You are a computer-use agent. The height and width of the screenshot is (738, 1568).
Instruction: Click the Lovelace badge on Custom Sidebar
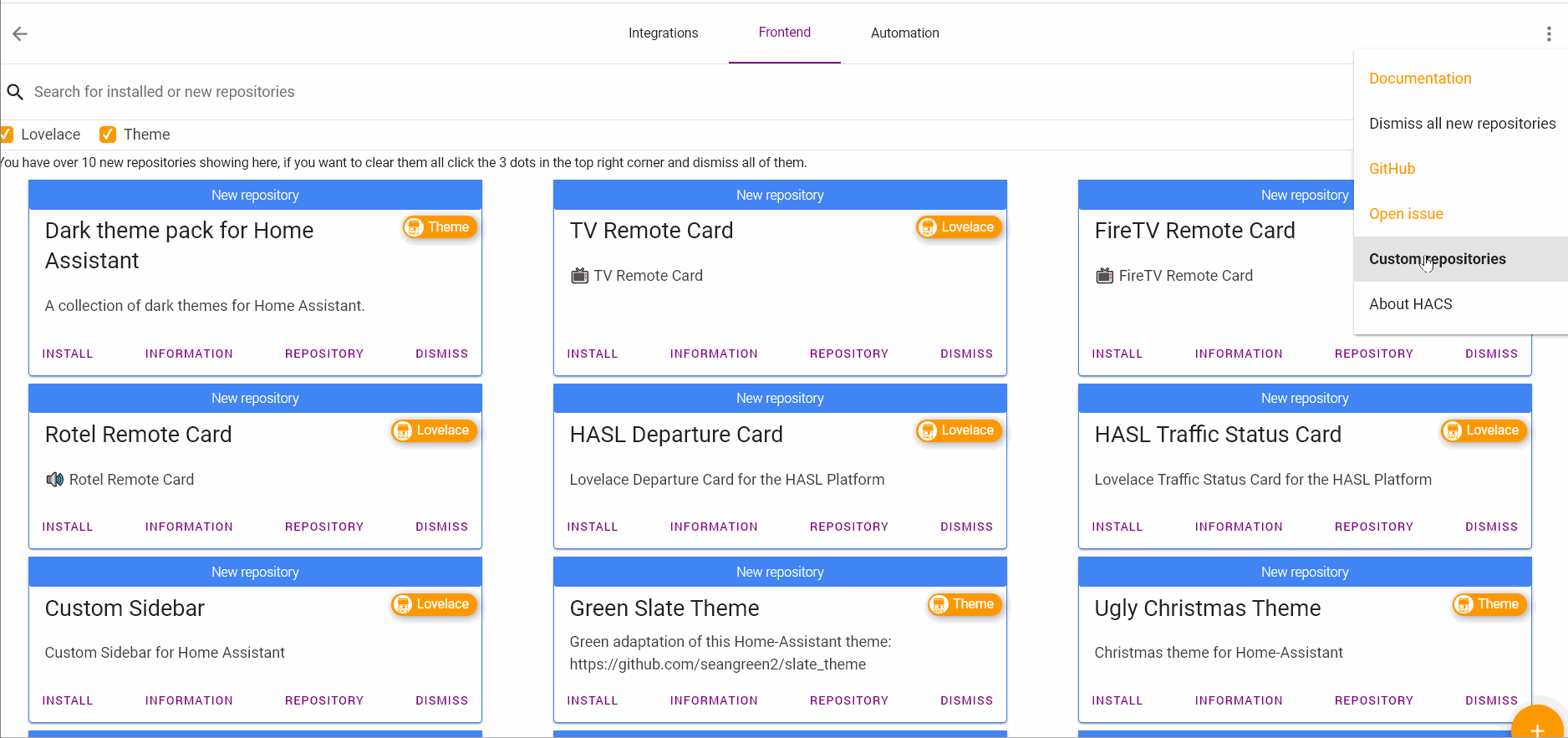433,604
